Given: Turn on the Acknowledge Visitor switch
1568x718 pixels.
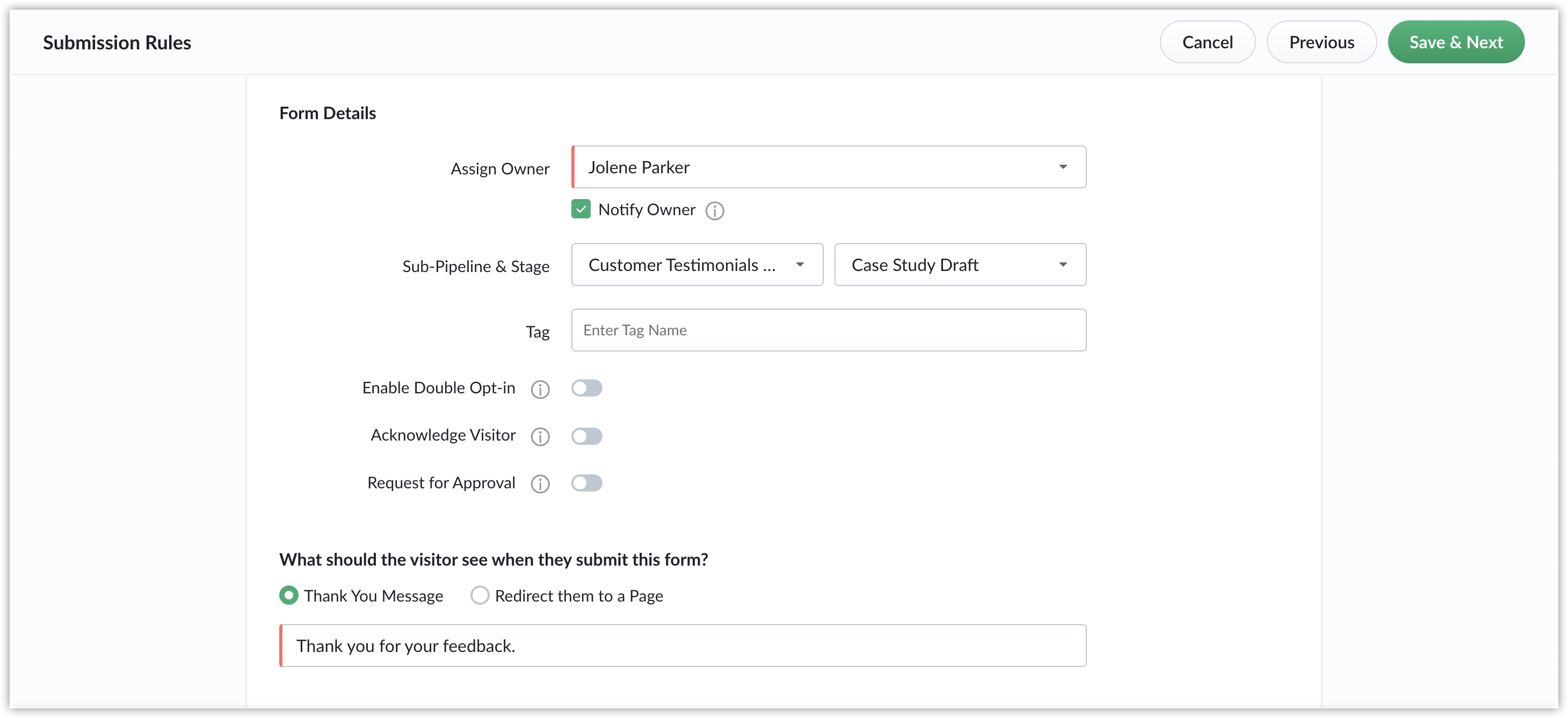Looking at the screenshot, I should [587, 436].
